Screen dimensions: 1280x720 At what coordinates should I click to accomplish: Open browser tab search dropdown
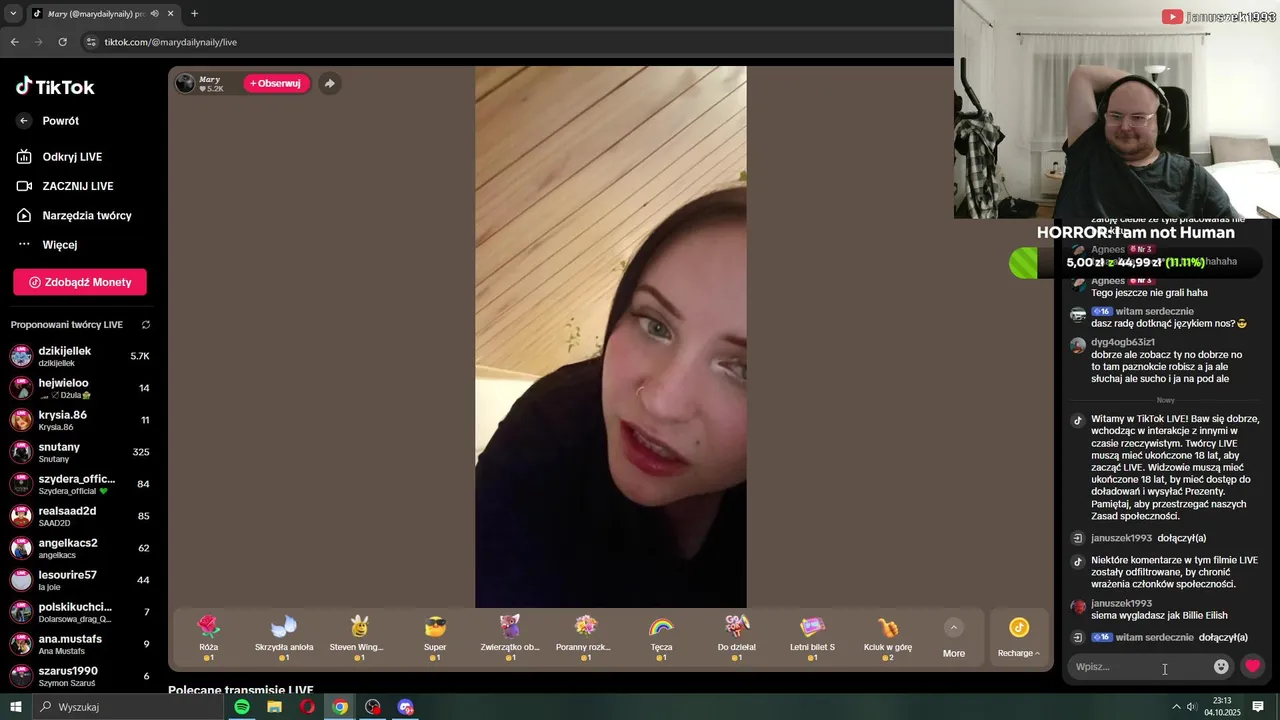(13, 13)
